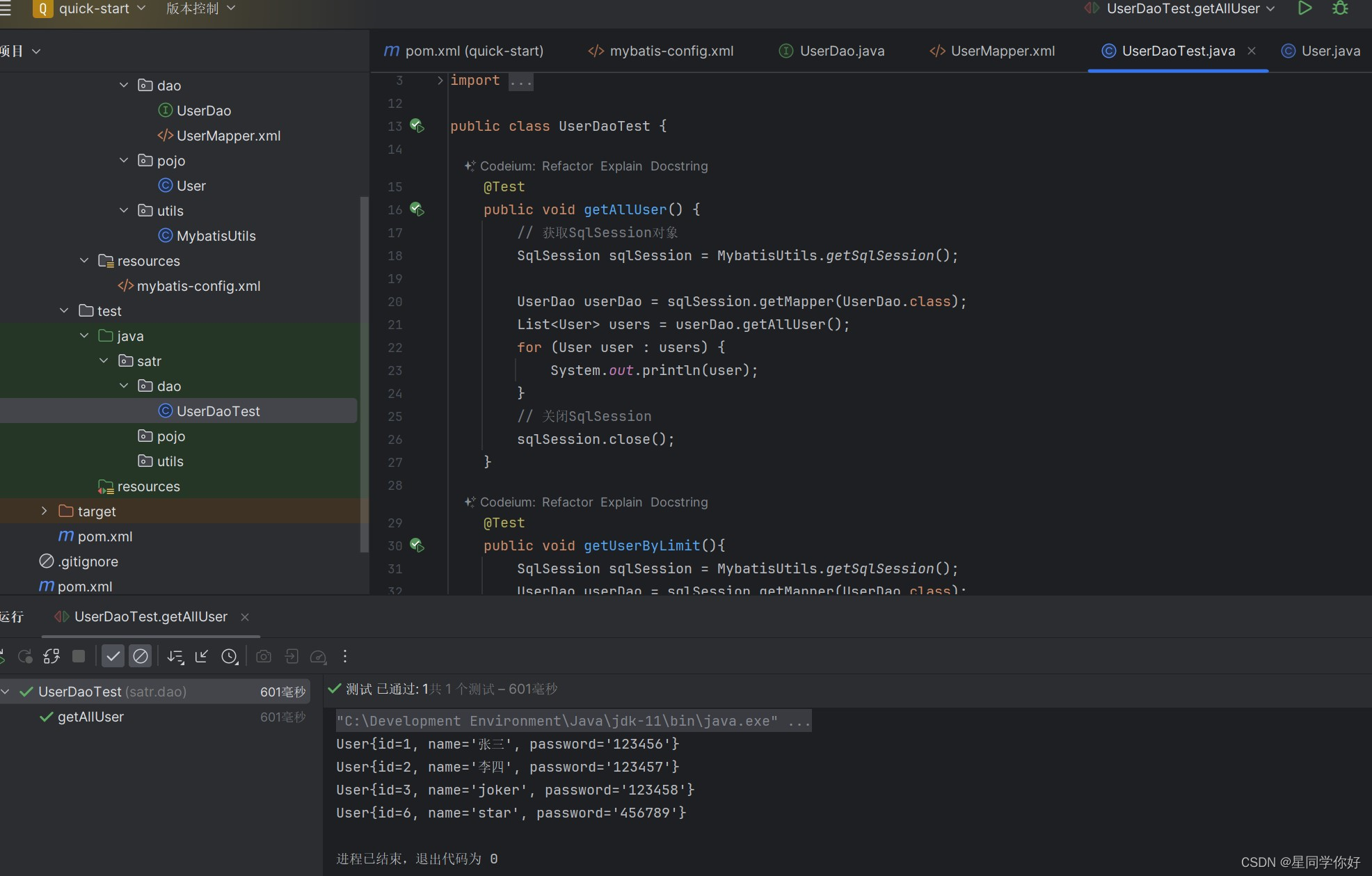Click the run gutter icon beside getUserByLimit
The image size is (1372, 876).
tap(417, 545)
